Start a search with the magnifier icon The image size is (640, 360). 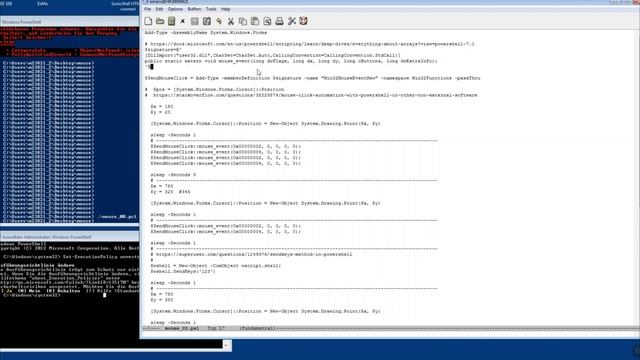click(x=267, y=21)
